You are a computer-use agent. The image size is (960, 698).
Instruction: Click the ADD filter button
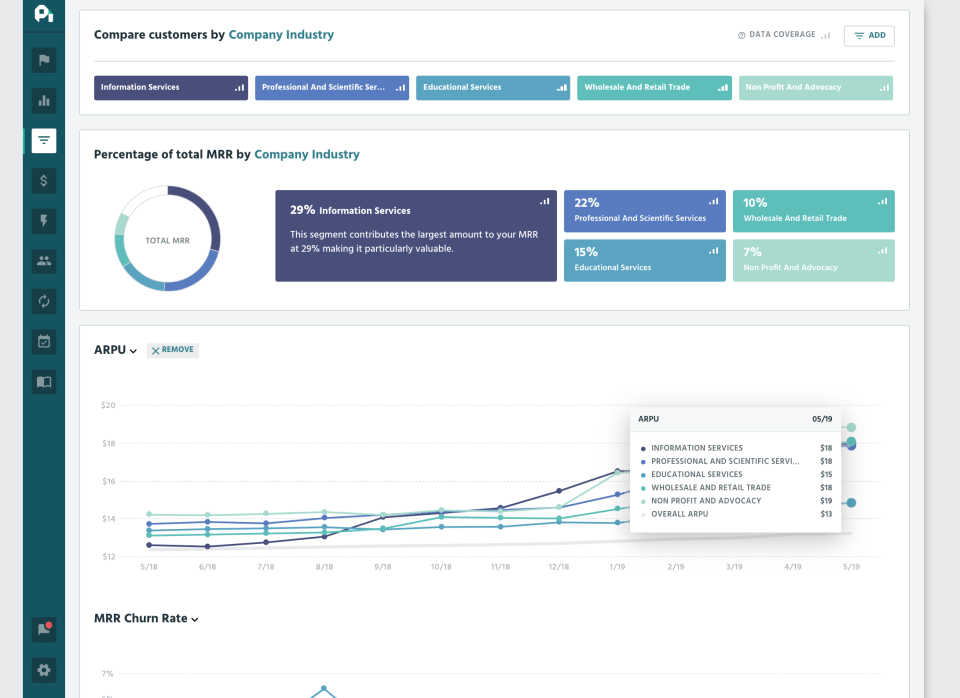point(869,36)
